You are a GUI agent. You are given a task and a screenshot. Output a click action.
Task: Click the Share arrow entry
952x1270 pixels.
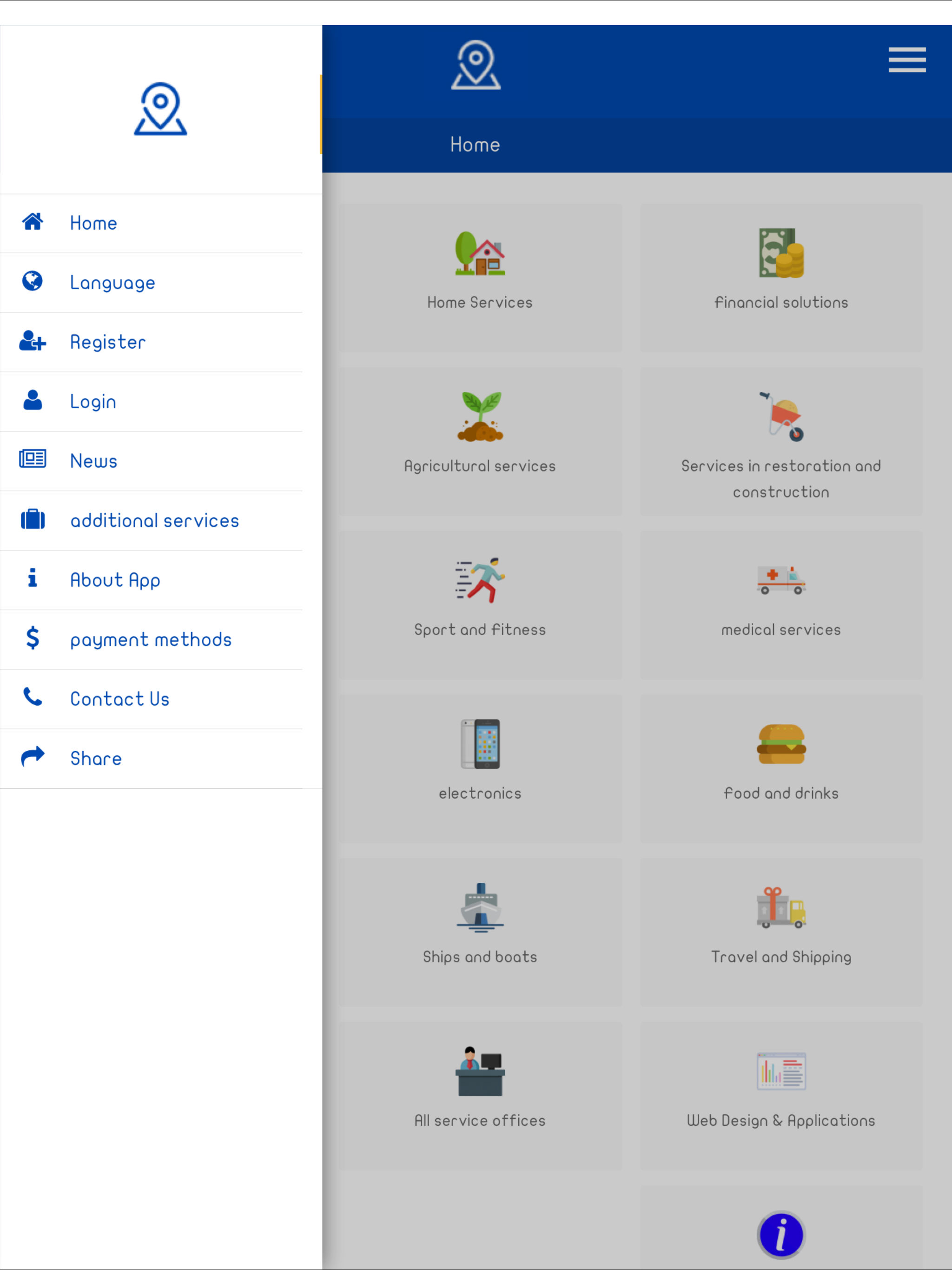point(95,759)
